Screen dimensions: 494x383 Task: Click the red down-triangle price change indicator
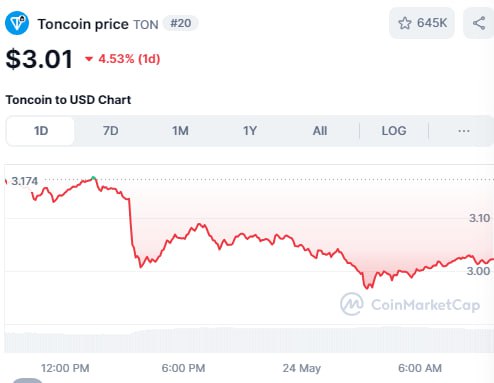(89, 59)
